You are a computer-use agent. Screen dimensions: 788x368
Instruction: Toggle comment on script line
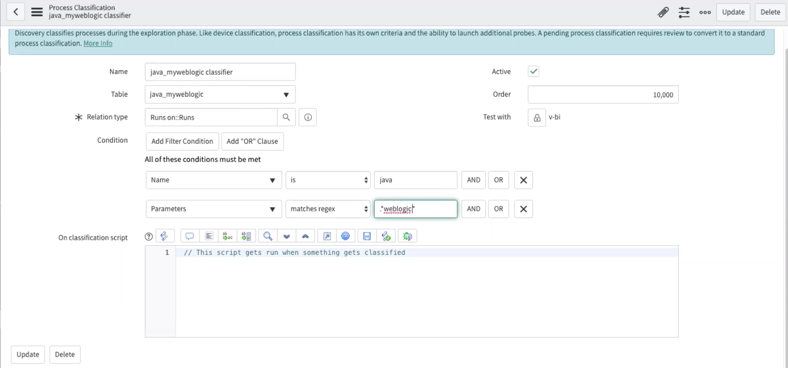coord(190,236)
